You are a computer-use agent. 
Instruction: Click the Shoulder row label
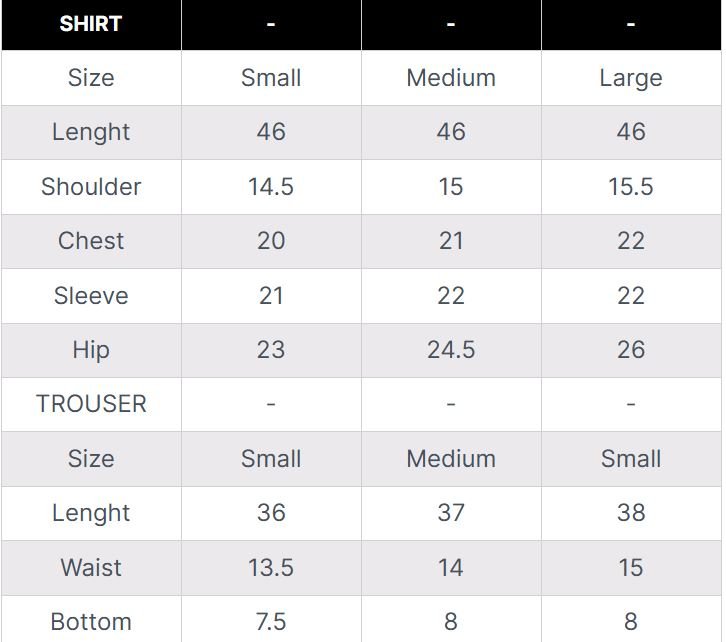(x=91, y=187)
